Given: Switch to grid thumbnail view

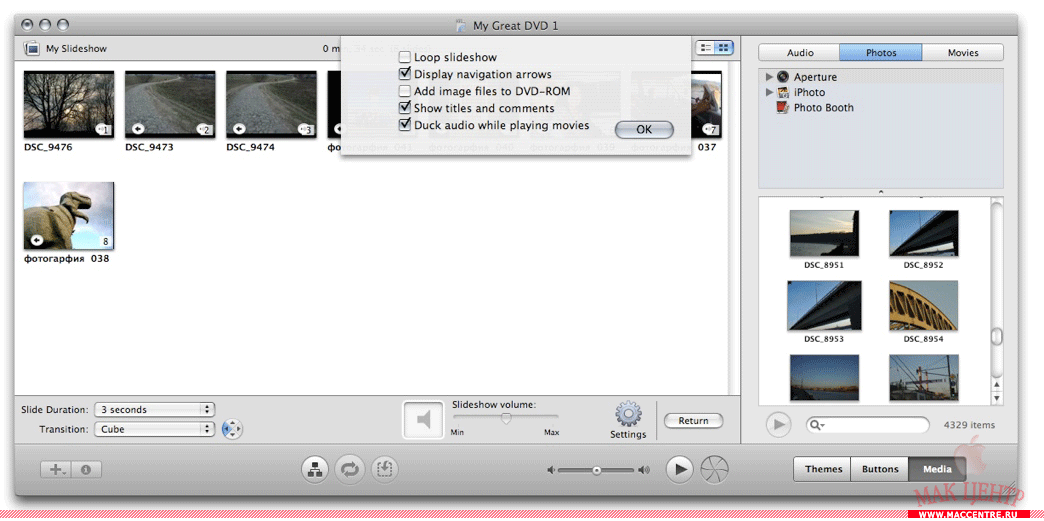Looking at the screenshot, I should coord(724,48).
